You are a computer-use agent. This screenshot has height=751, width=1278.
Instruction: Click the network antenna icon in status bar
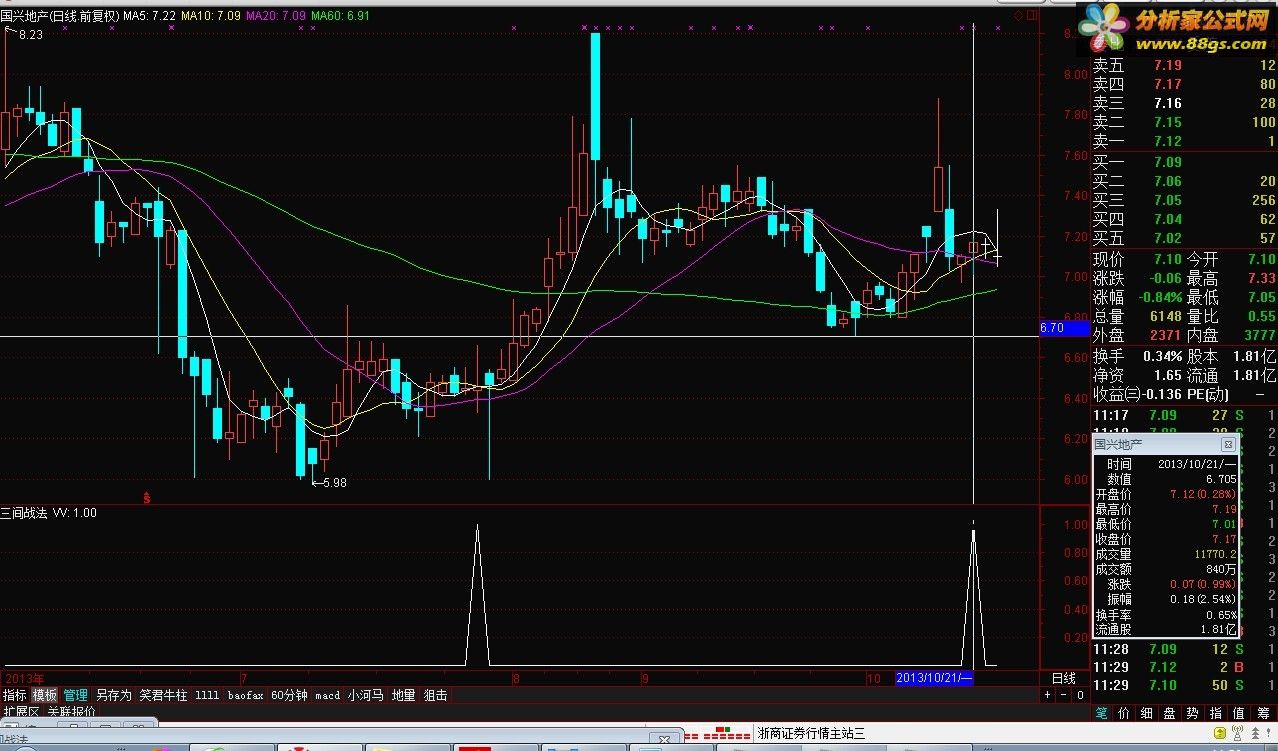[1238, 732]
